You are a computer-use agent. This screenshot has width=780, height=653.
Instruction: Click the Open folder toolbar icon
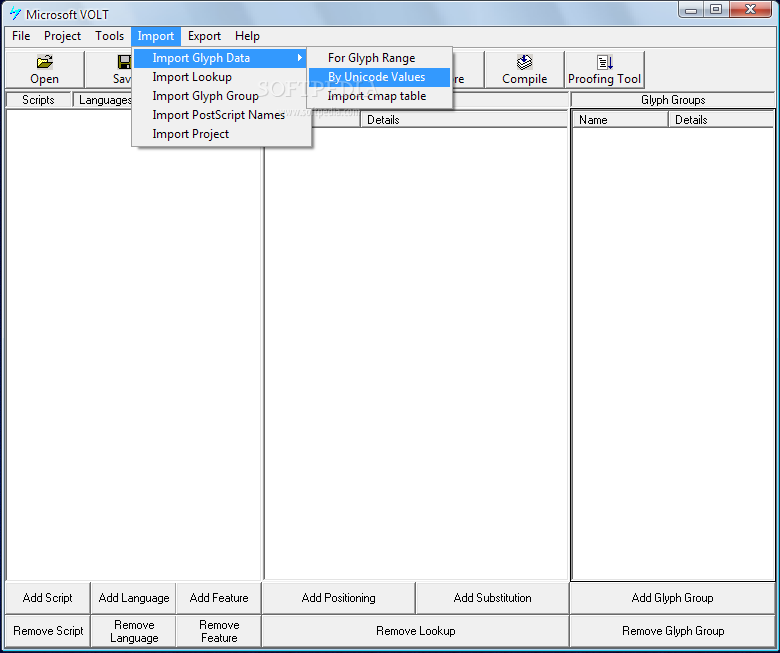coord(44,62)
